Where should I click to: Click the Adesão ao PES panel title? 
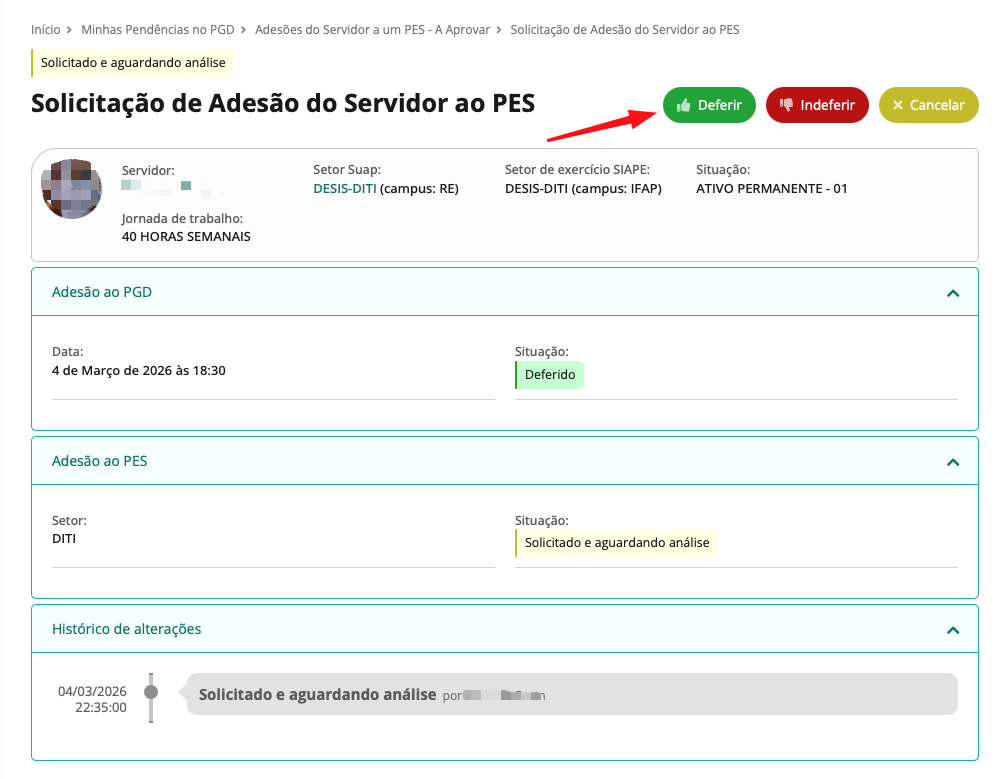click(100, 462)
